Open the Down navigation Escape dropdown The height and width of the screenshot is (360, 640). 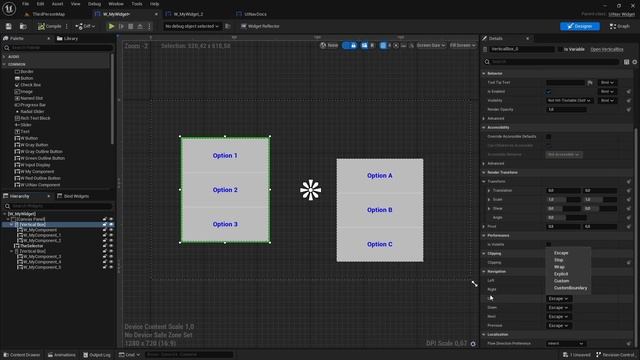click(558, 308)
